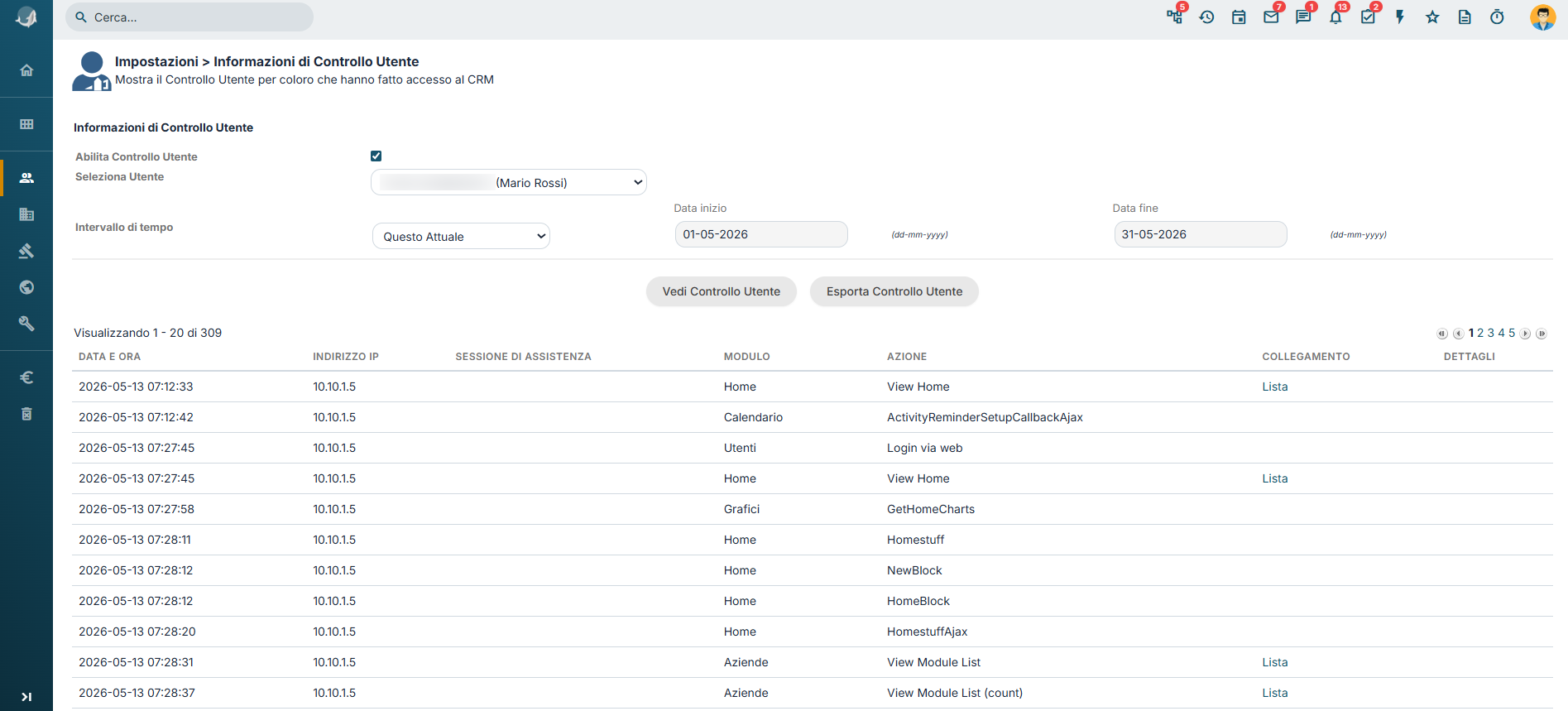Open the favorites star icon
This screenshot has height=711, width=1568.
[x=1432, y=17]
